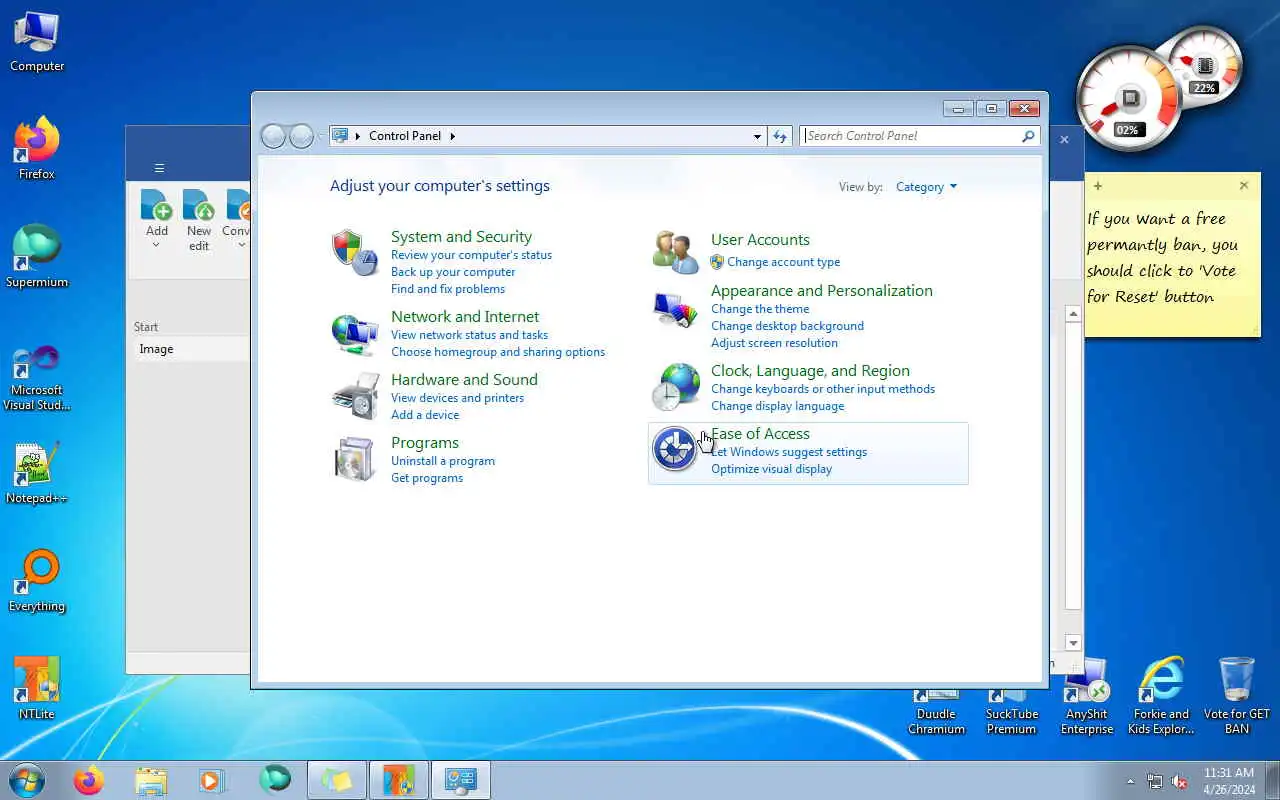Open Firefox from the taskbar
The width and height of the screenshot is (1280, 800).
(88, 780)
